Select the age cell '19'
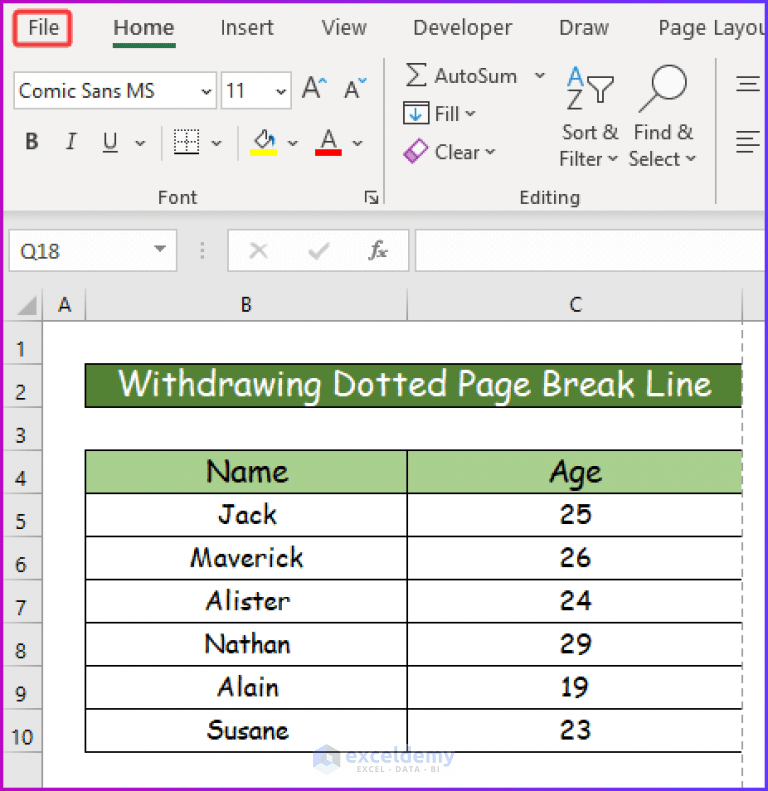 pos(575,688)
